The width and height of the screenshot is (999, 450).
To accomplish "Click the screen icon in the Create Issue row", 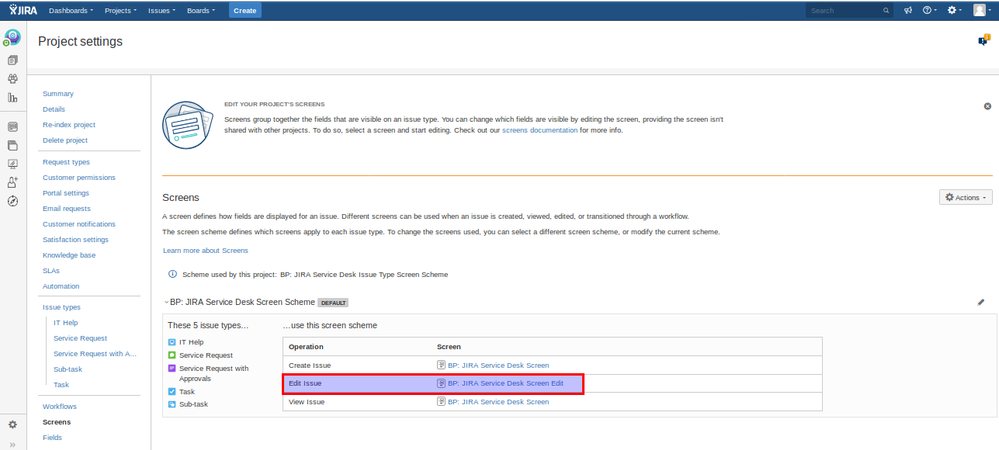I will (441, 365).
